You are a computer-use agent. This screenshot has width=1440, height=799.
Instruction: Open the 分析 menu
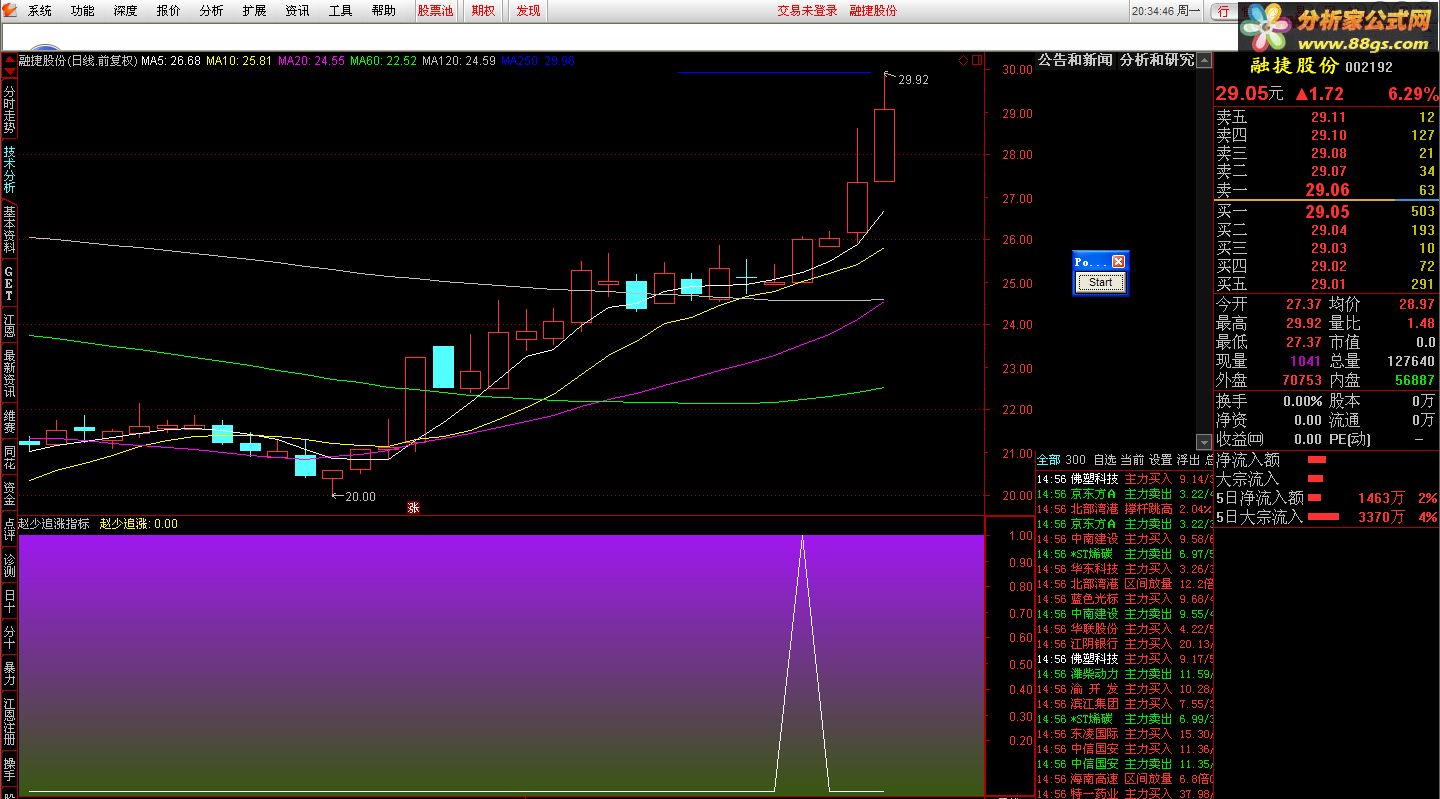212,11
